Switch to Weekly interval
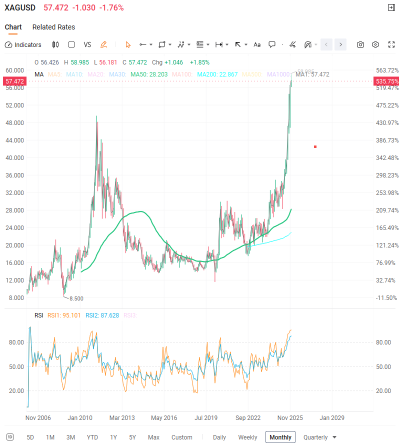 248,437
